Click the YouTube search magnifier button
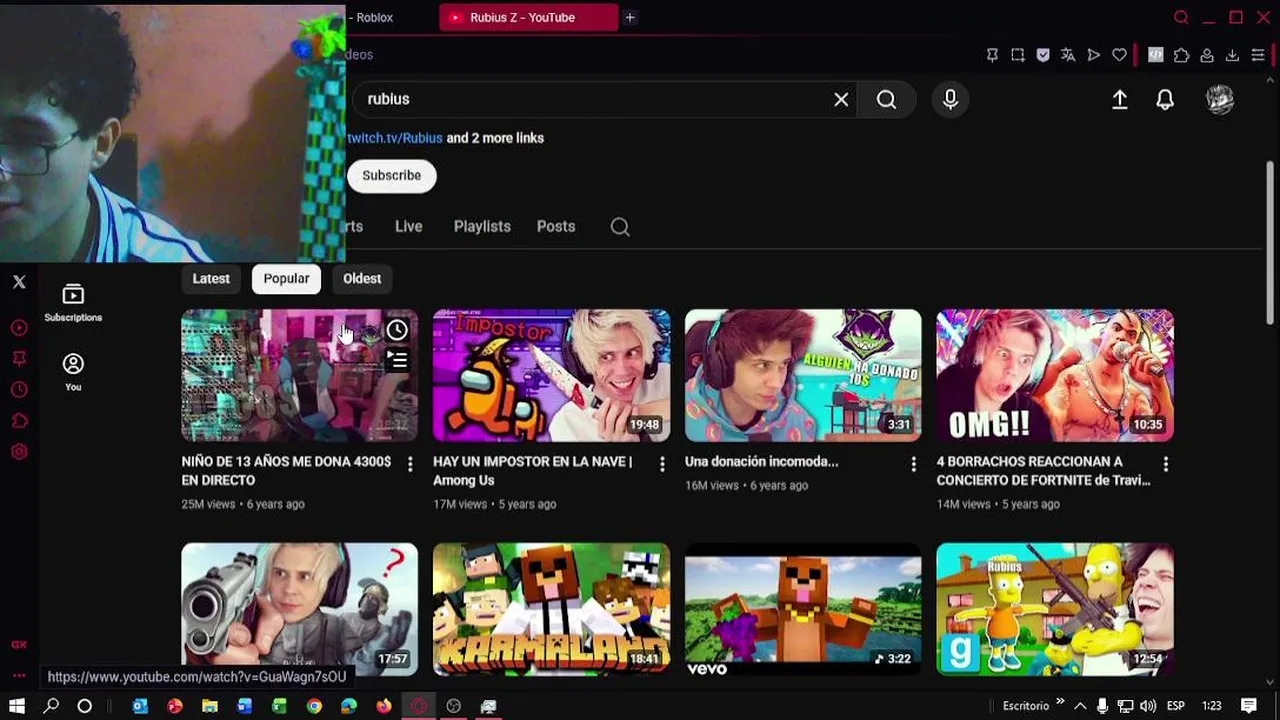This screenshot has height=720, width=1280. coord(886,99)
